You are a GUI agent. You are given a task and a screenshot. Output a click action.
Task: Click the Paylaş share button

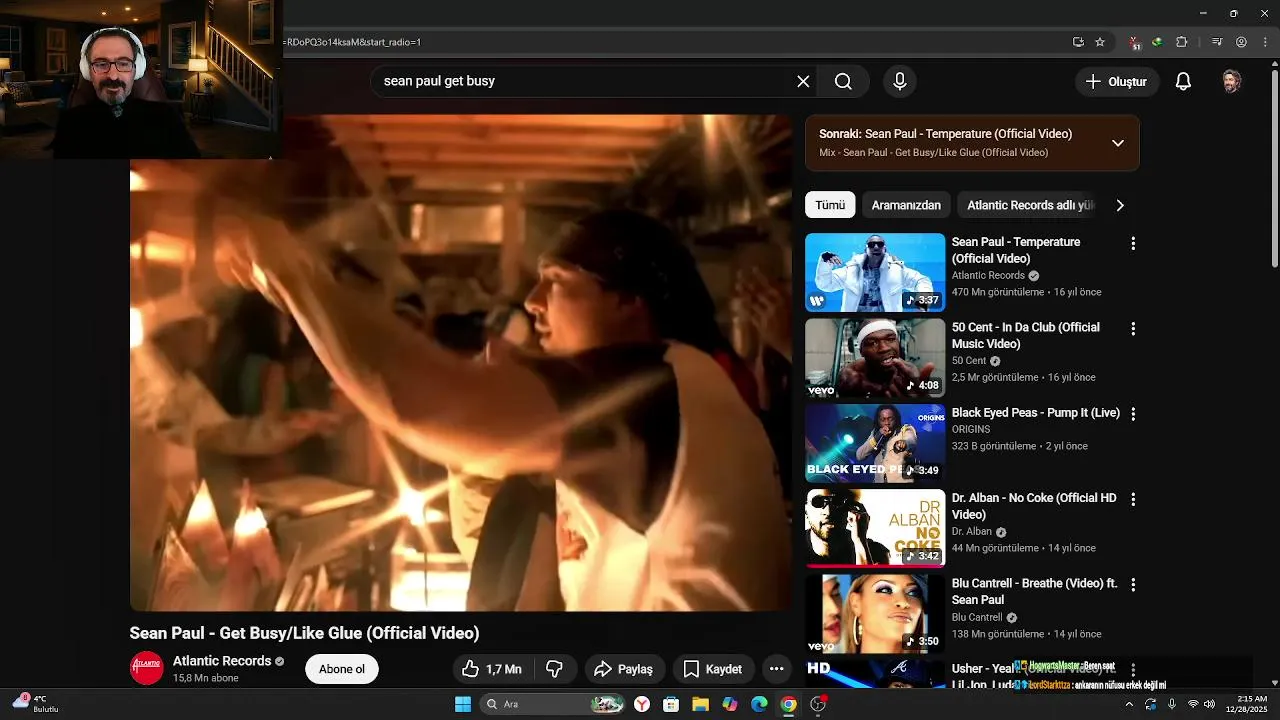[x=622, y=669]
